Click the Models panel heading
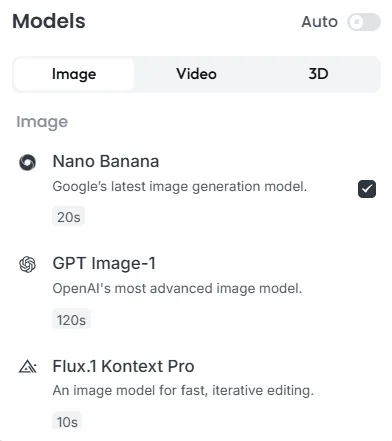The height and width of the screenshot is (441, 392). [49, 21]
